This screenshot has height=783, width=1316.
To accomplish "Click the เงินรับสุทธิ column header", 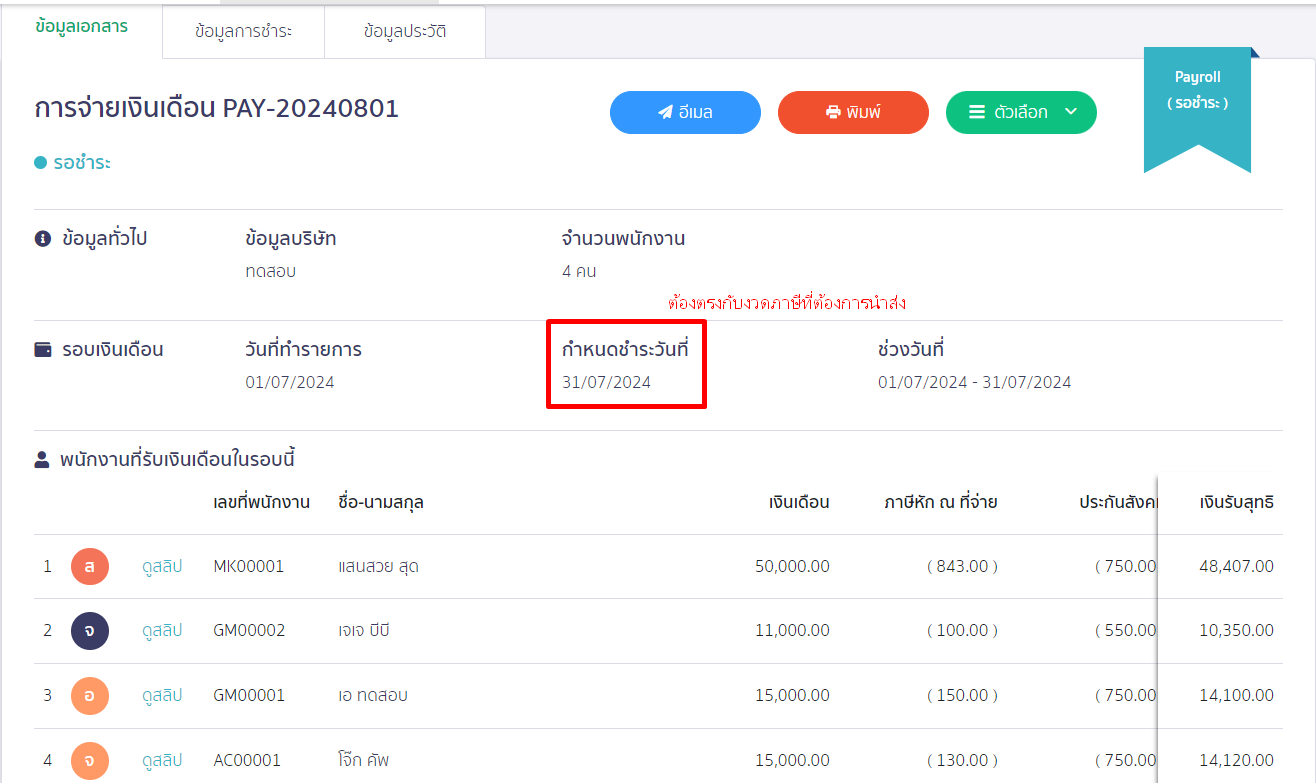I will pyautogui.click(x=1236, y=502).
